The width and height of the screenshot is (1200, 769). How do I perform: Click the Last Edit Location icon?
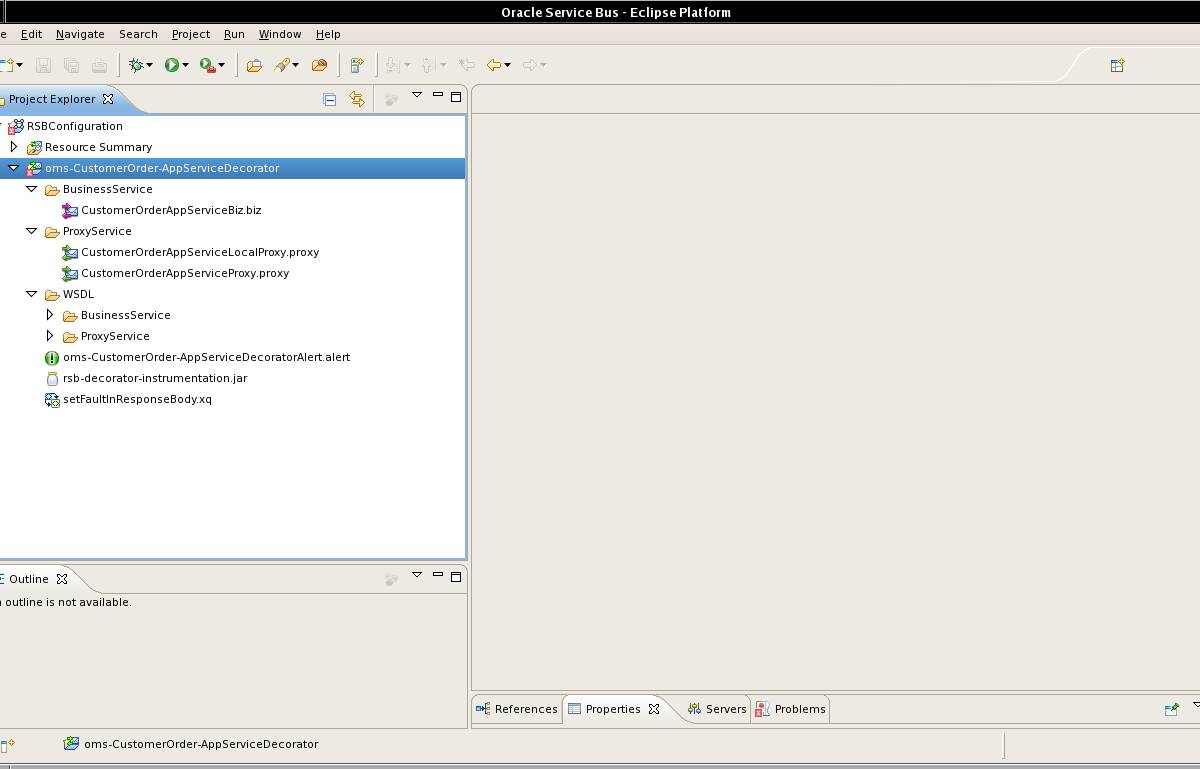(x=466, y=65)
